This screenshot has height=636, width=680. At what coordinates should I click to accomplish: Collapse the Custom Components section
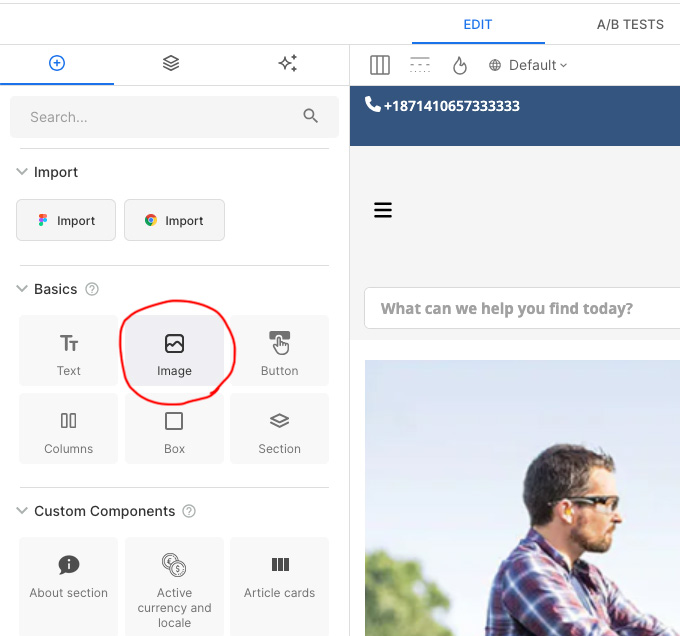(x=22, y=511)
